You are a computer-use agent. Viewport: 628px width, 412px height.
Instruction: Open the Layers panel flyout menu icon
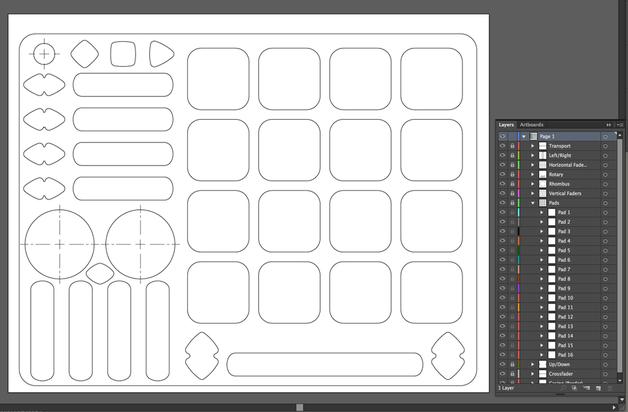[x=620, y=125]
